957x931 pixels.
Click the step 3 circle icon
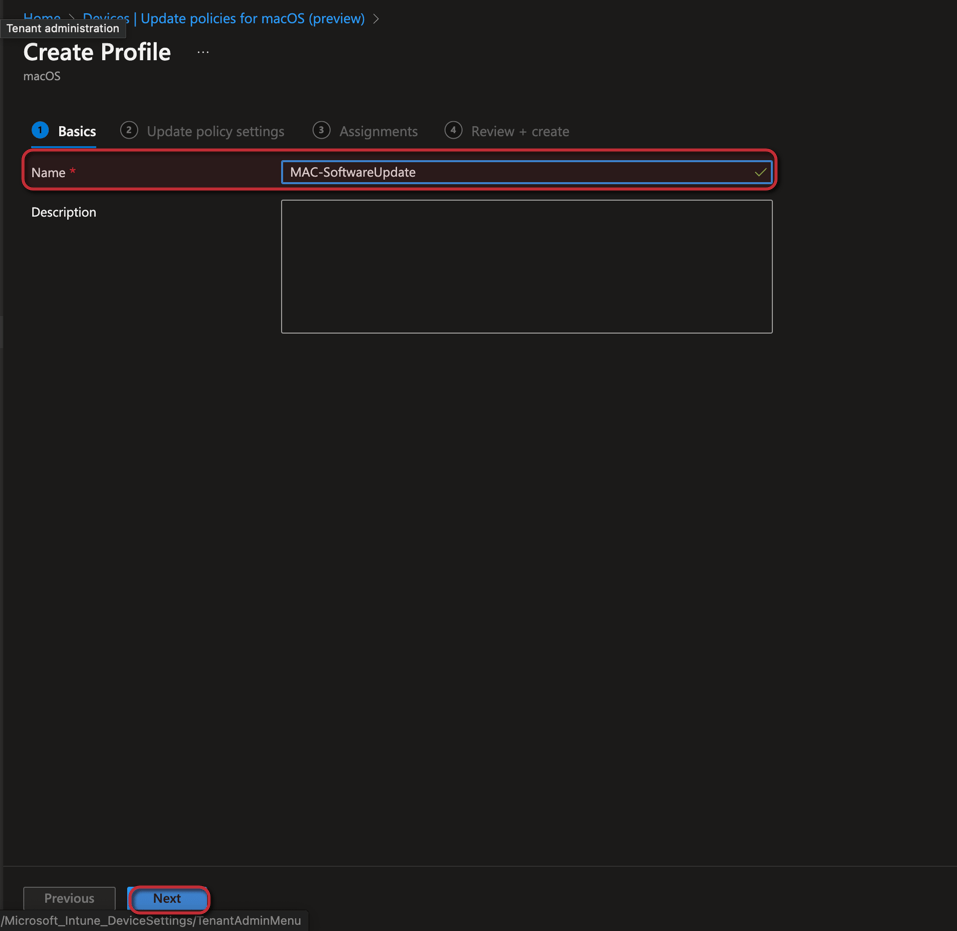321,130
